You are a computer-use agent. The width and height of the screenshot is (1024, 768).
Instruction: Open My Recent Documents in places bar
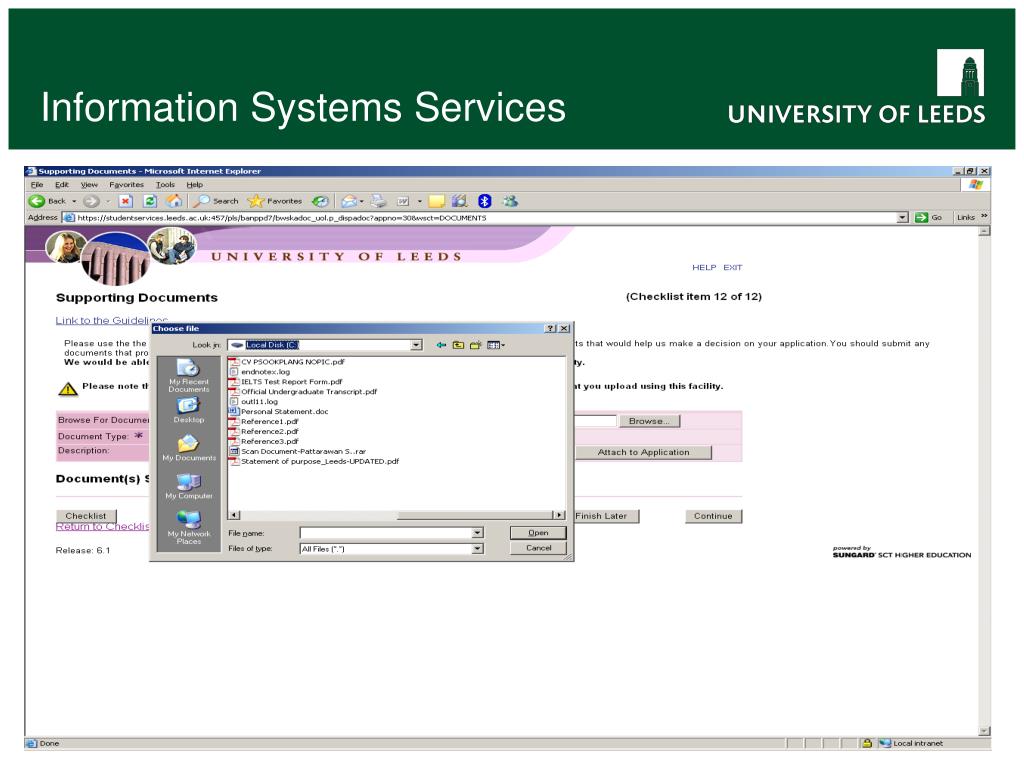click(189, 376)
